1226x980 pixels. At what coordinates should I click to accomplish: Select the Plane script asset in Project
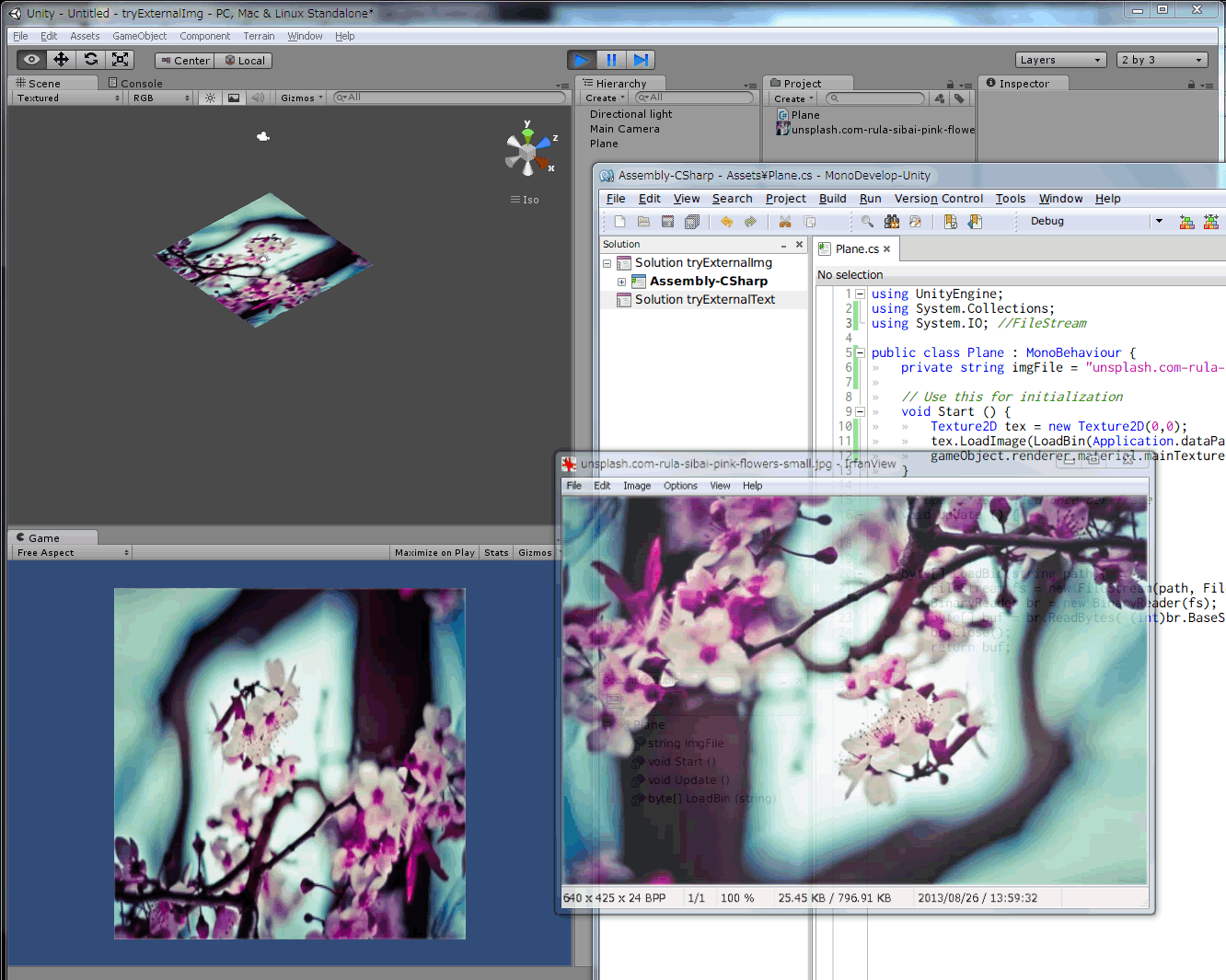[x=798, y=115]
